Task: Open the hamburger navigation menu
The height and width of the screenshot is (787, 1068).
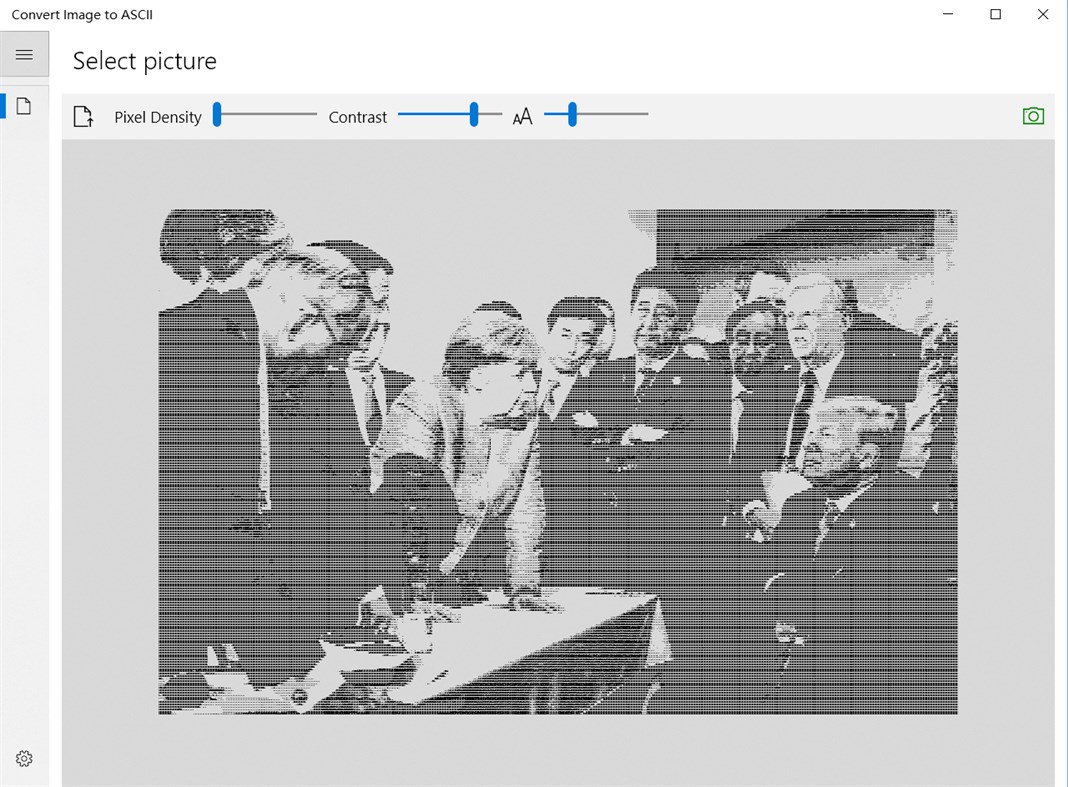Action: tap(24, 55)
